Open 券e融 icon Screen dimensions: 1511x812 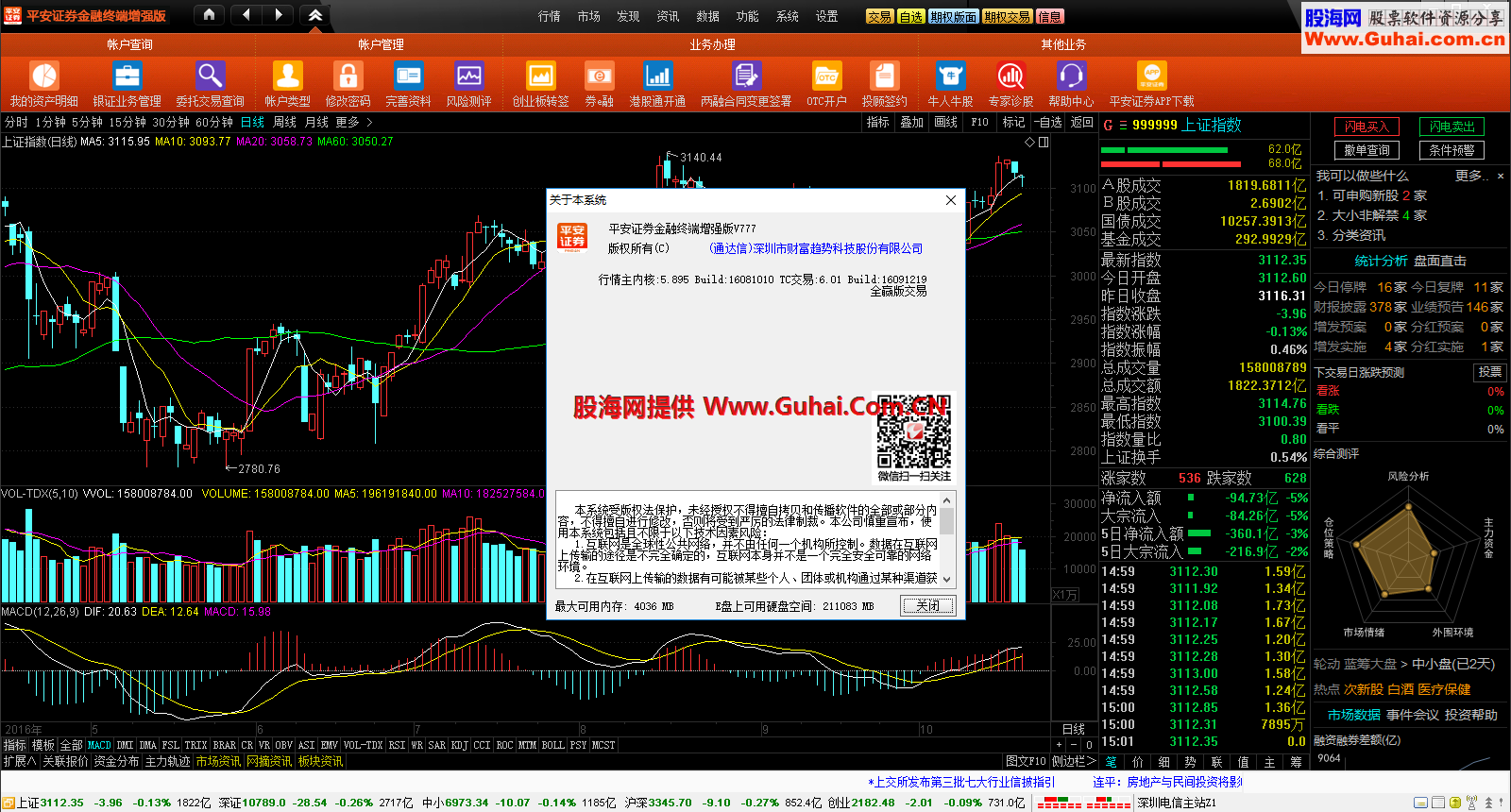pos(599,76)
